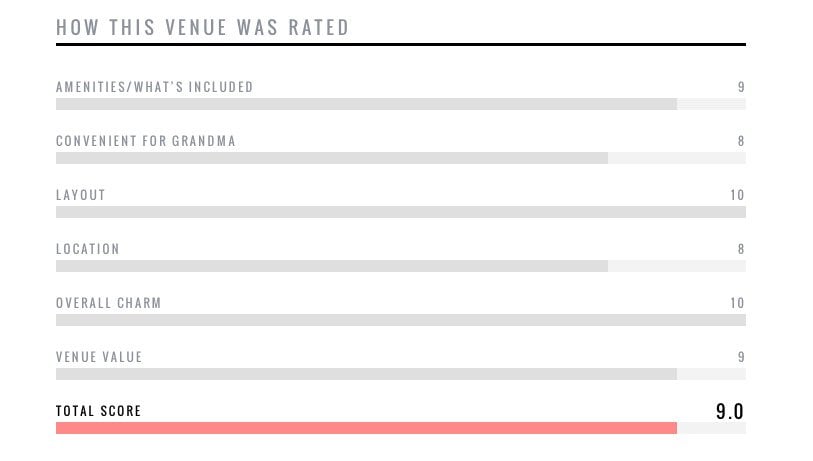Select the Convenient for Grandma label
The image size is (813, 461).
pos(146,141)
